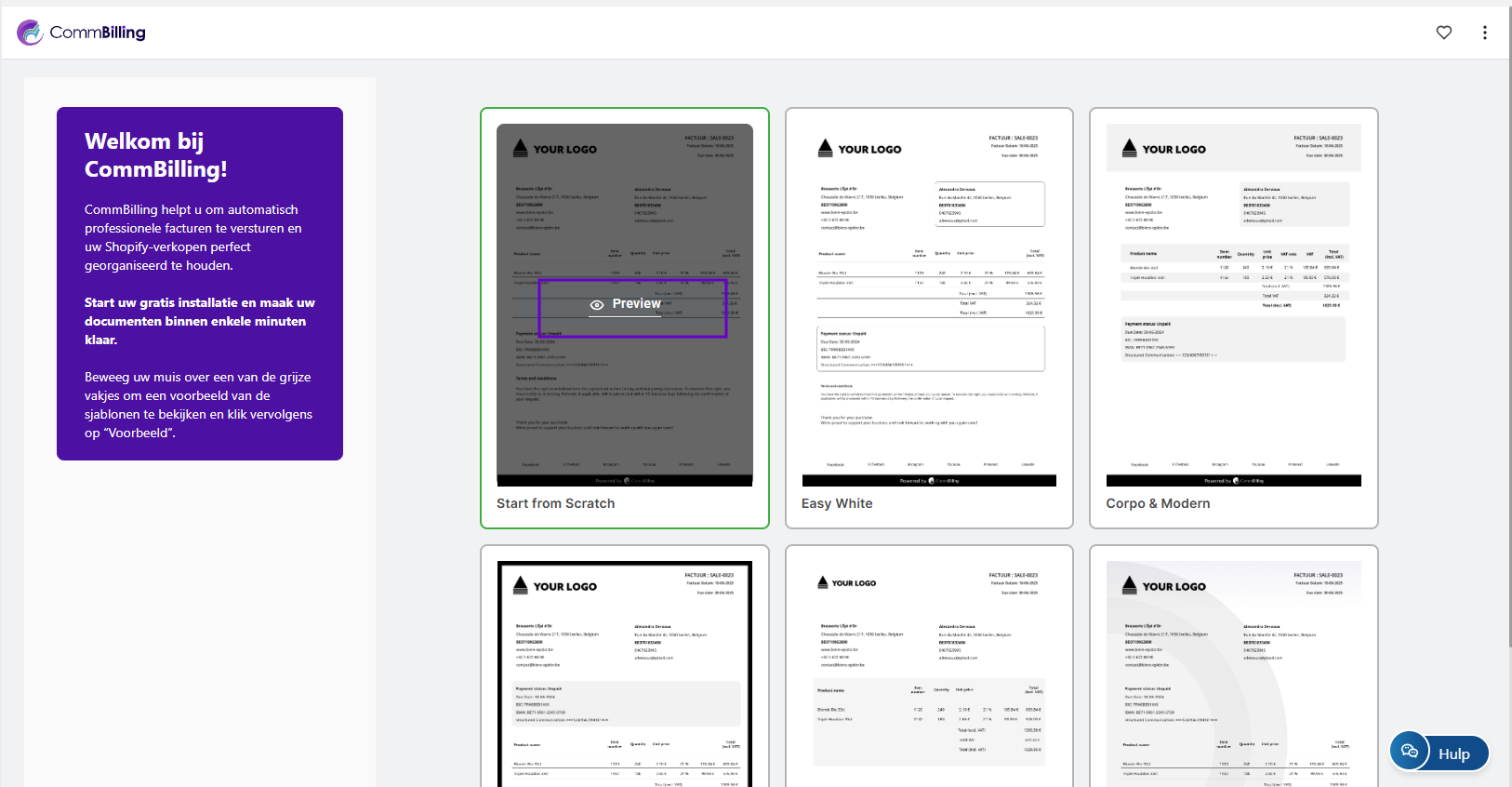The height and width of the screenshot is (787, 1512).
Task: Click the CommBilling logo icon
Action: click(x=30, y=33)
